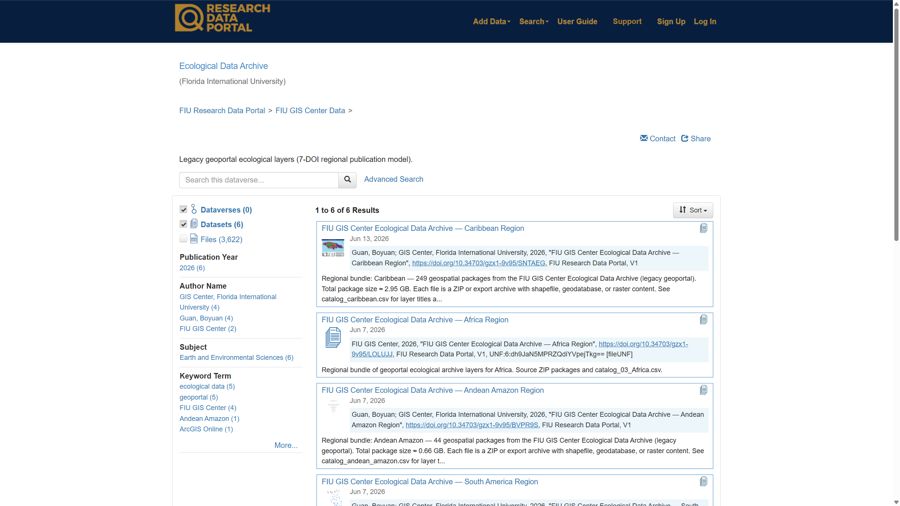Filter by author GIS Center, Florida International University
Viewport: 900px width, 506px height.
pyautogui.click(x=227, y=302)
